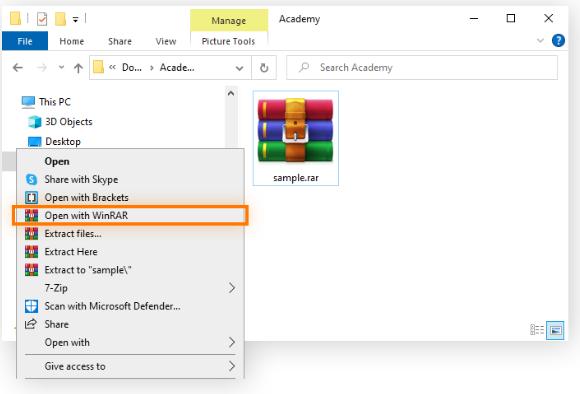Choose Open with Brackets

point(130,198)
